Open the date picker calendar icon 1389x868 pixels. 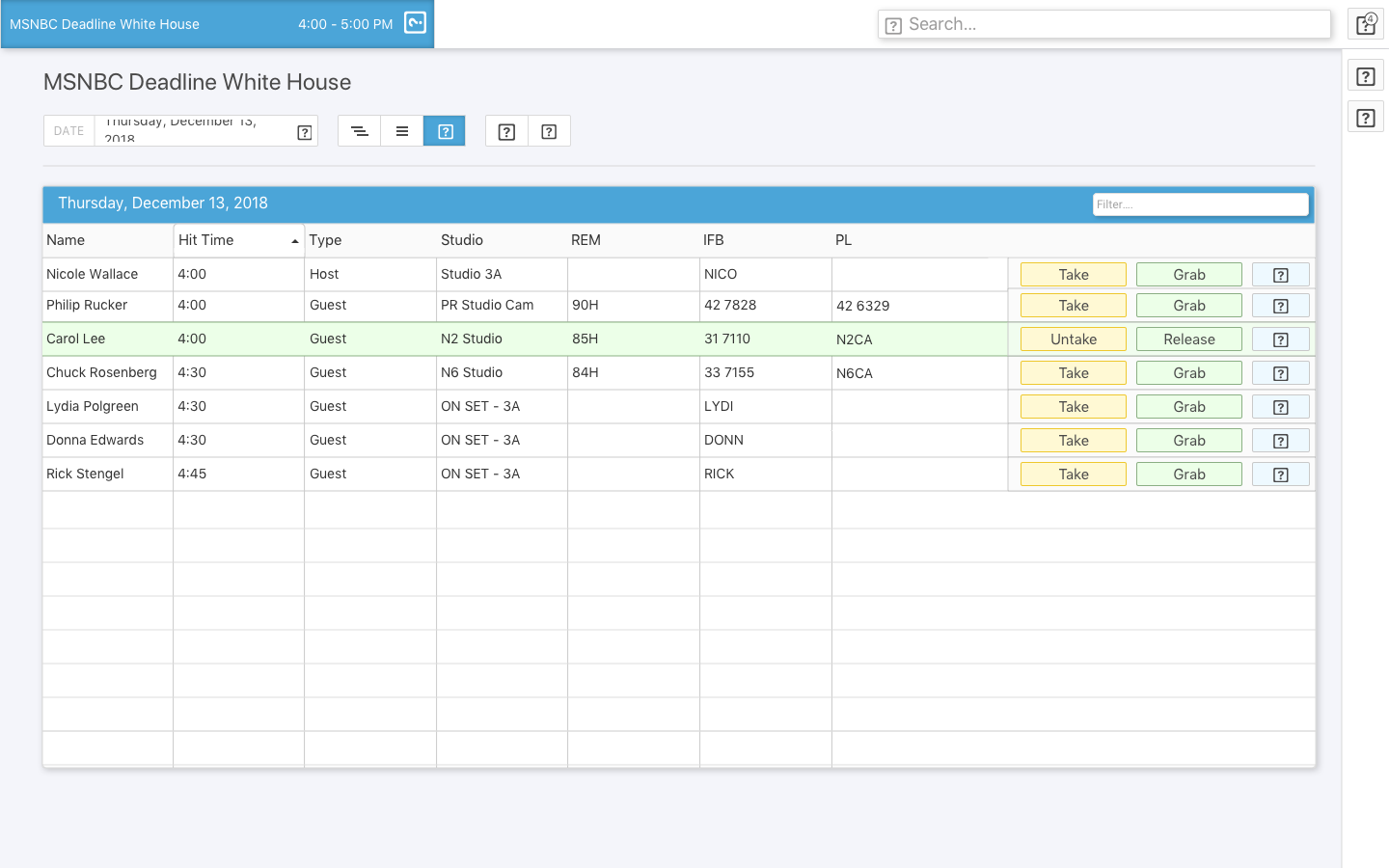(x=305, y=132)
